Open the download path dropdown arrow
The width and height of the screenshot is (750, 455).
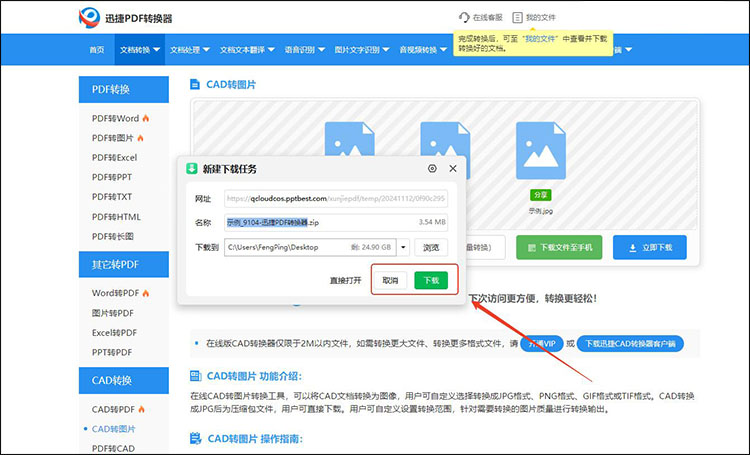click(x=403, y=247)
